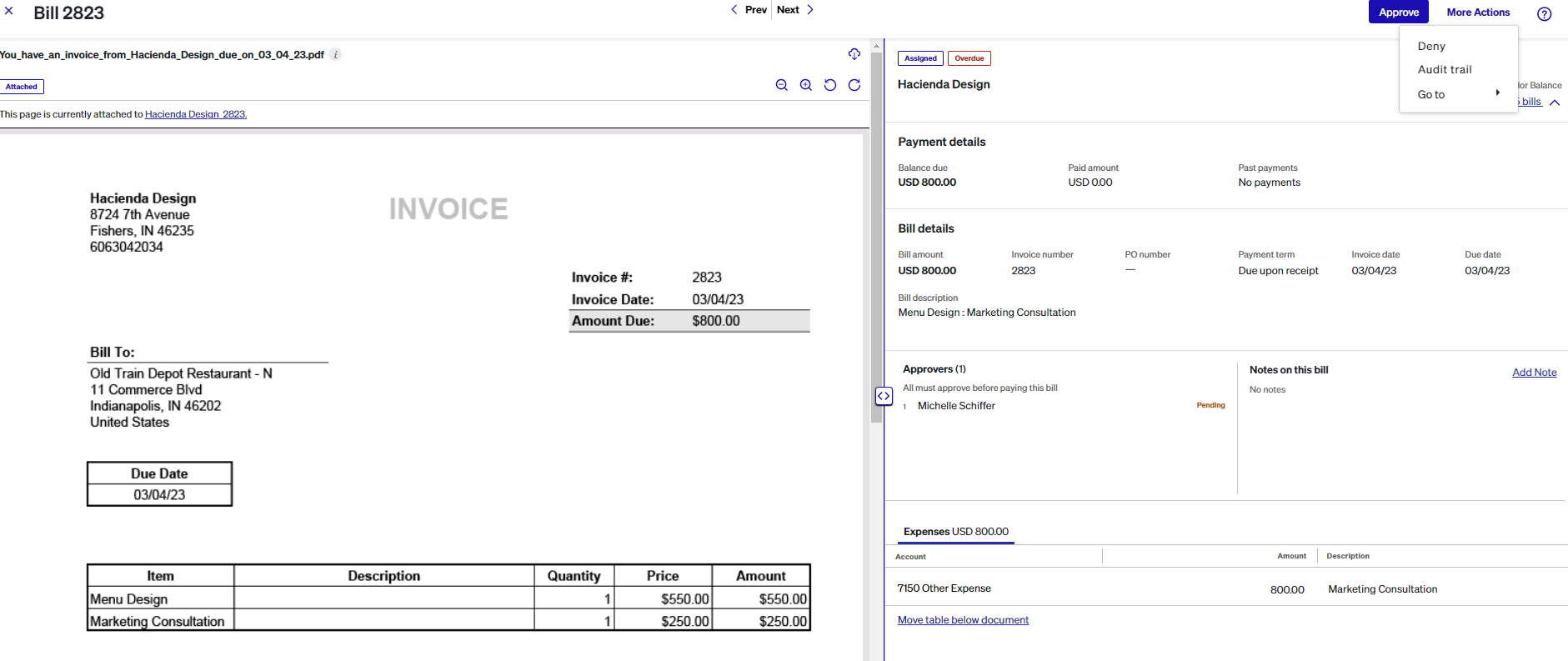Zoom out of the invoice document
The width and height of the screenshot is (1568, 661).
click(782, 85)
